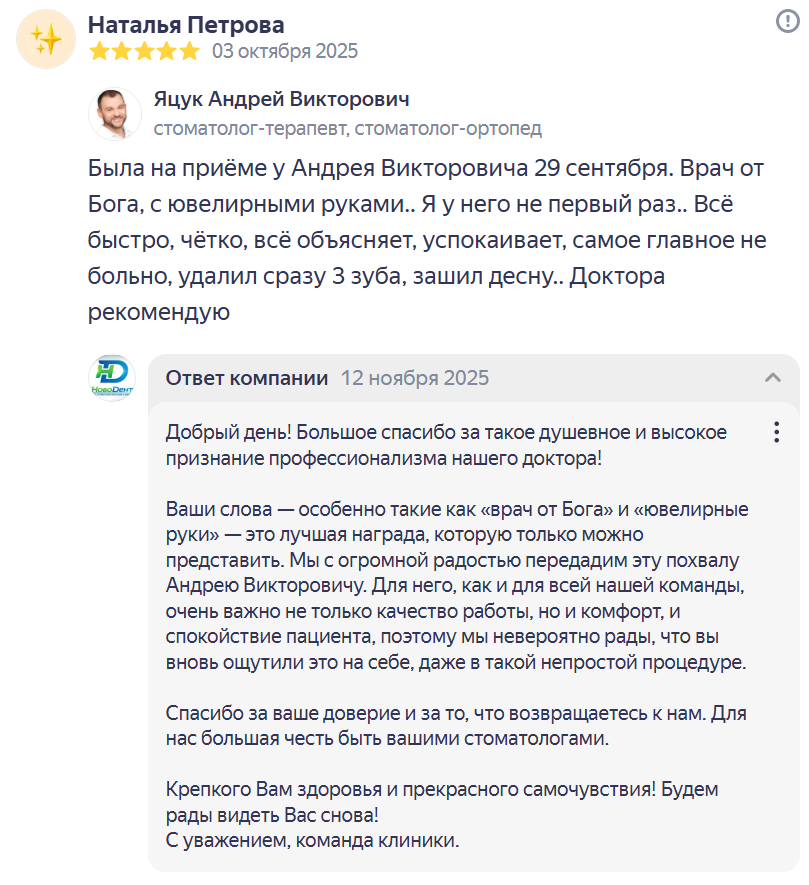Collapse the company reply using the chevron
Image resolution: width=809 pixels, height=885 pixels.
[772, 378]
